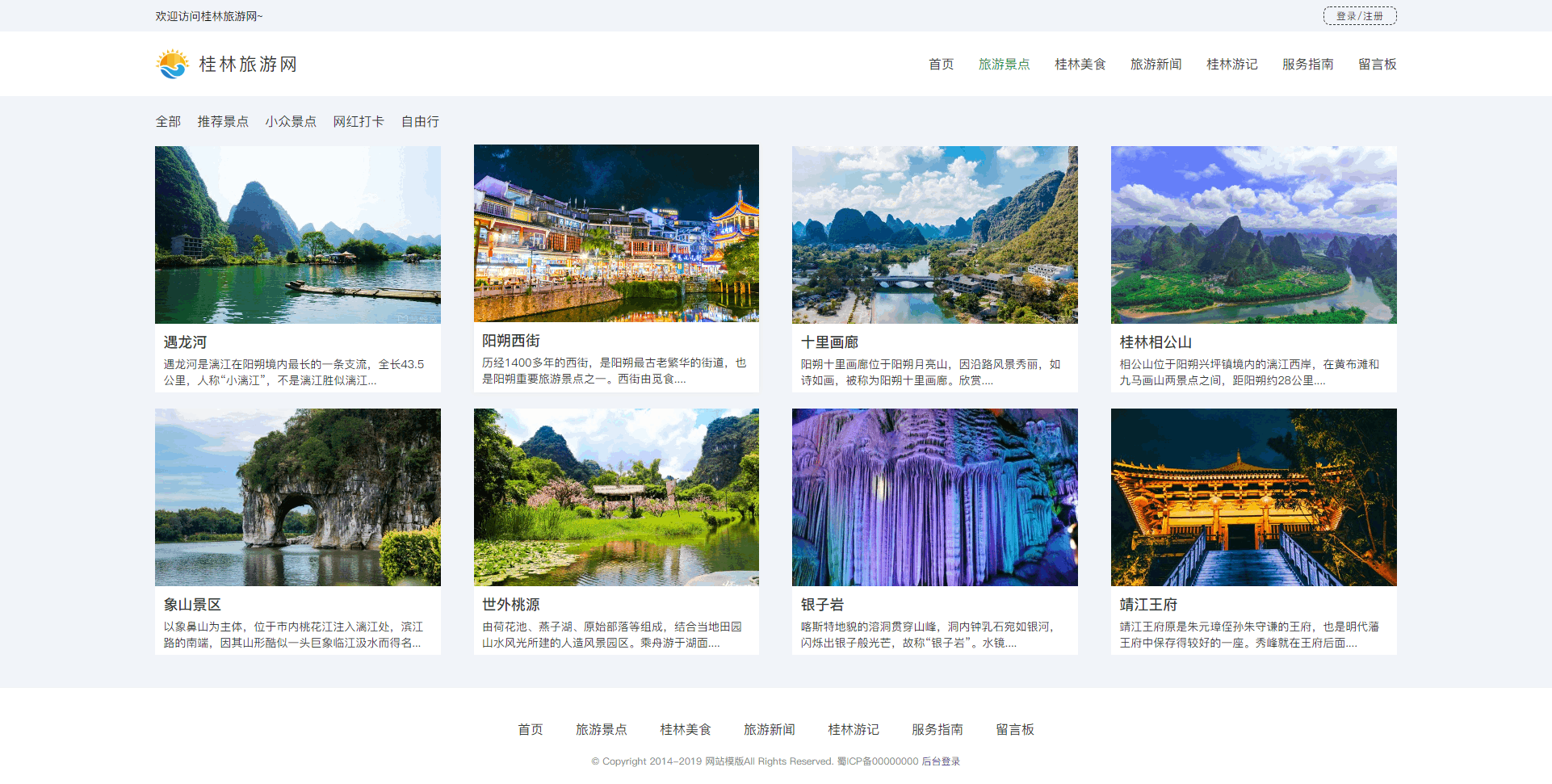Click 旅游新闻 in the footer navigation
This screenshot has height=784, width=1552.
tap(770, 729)
